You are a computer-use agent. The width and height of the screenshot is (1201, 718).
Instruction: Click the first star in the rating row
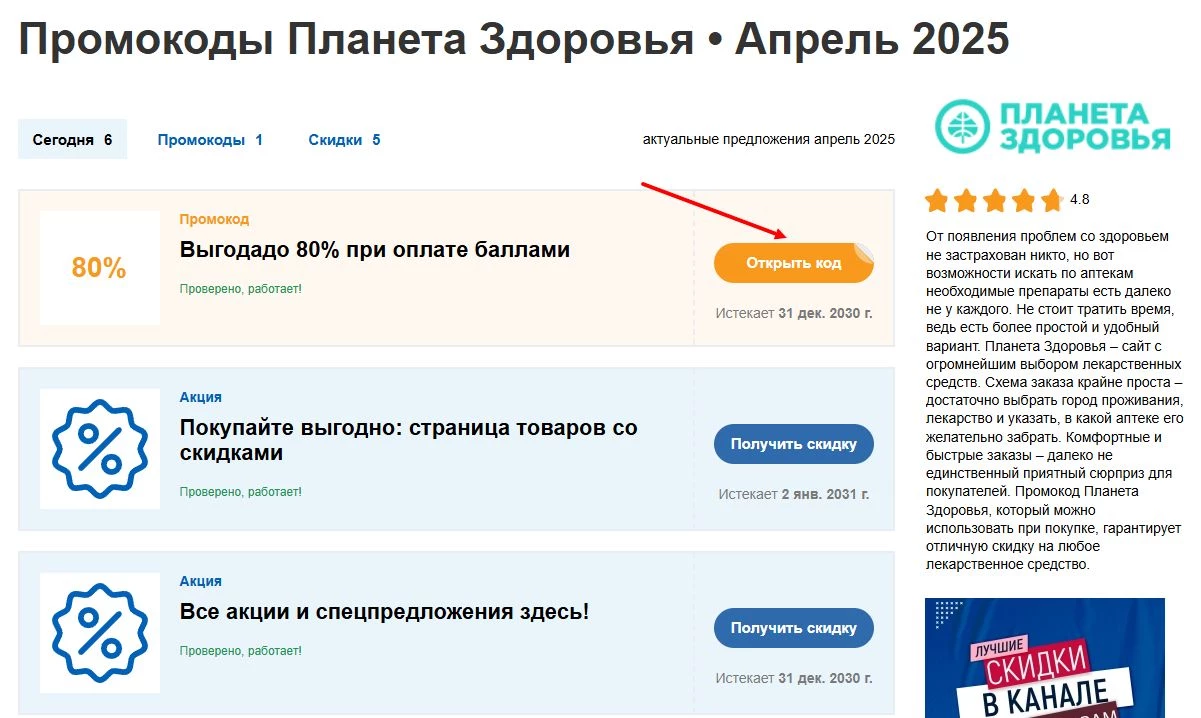click(x=938, y=200)
